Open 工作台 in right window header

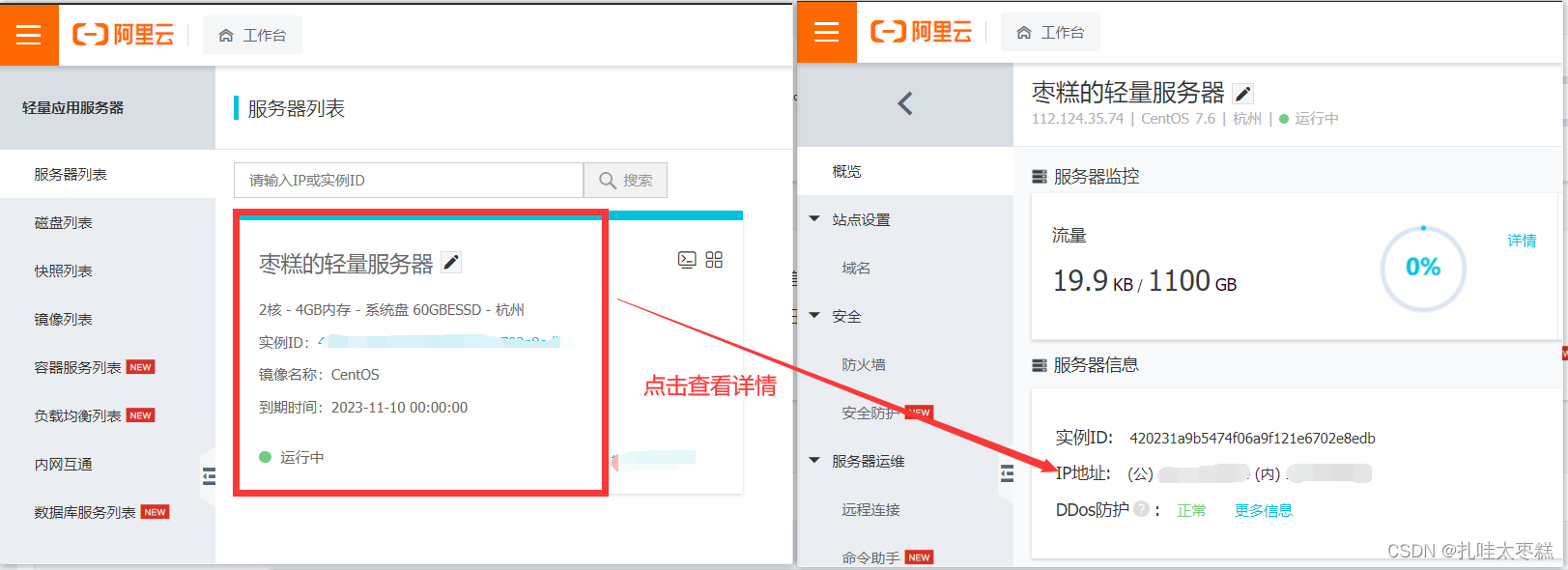pos(1051,32)
